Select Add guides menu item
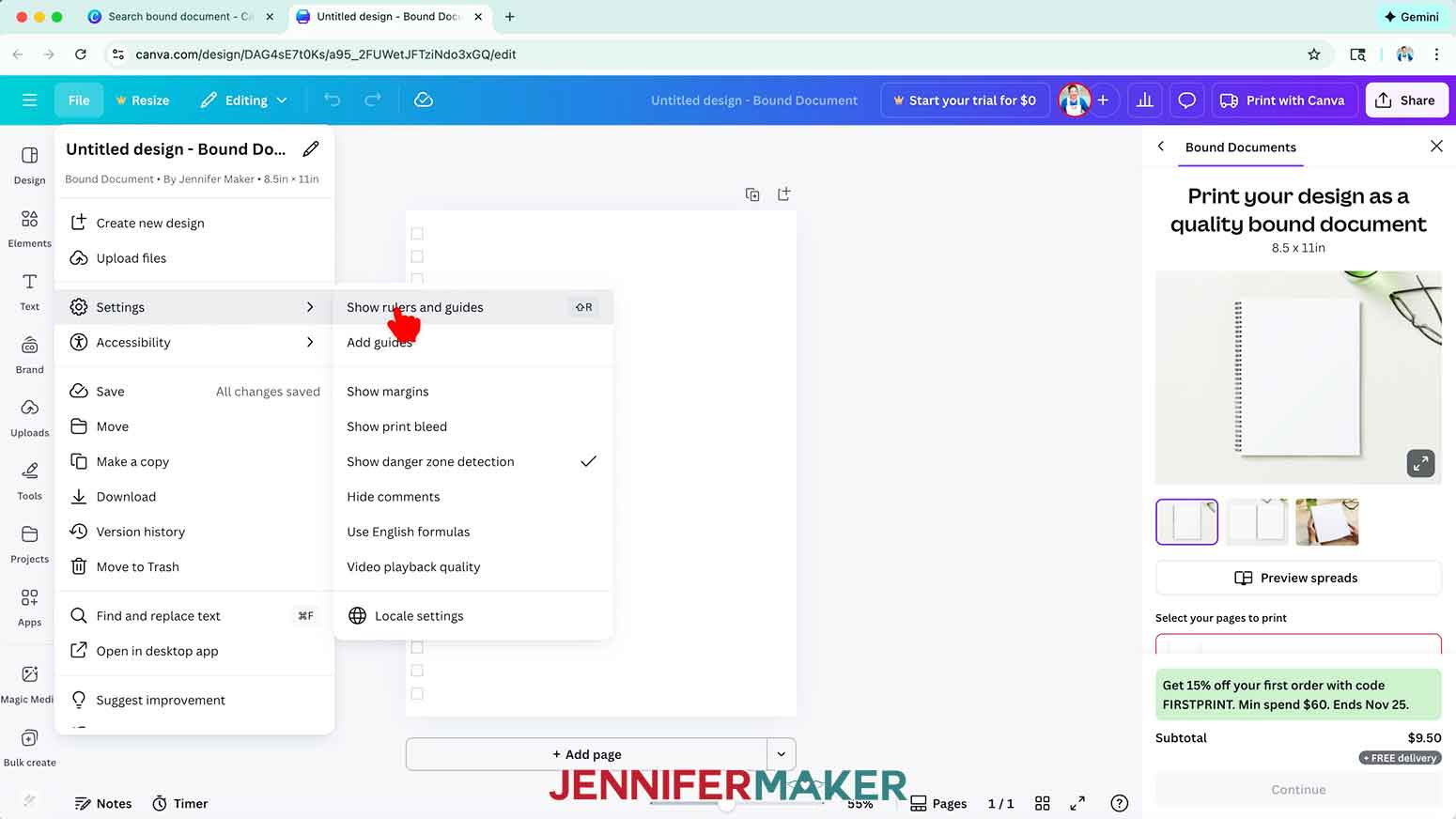Image resolution: width=1456 pixels, height=819 pixels. coord(472,343)
